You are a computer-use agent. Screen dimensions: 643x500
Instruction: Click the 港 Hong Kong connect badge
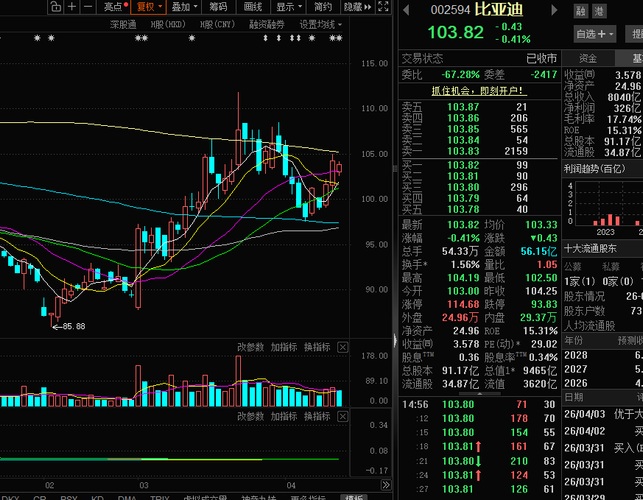click(x=599, y=11)
